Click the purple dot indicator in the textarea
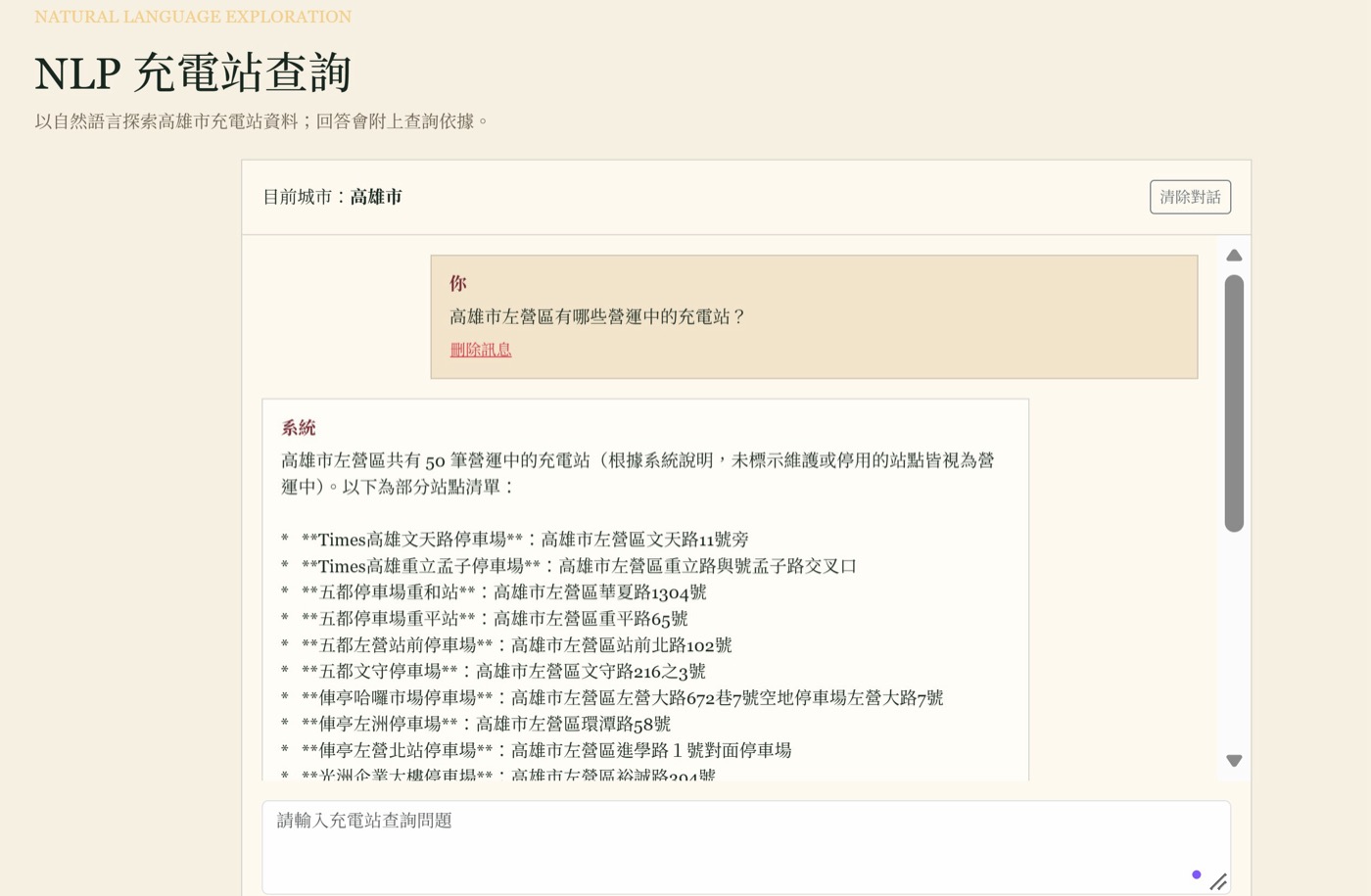This screenshot has height=896, width=1371. point(1196,874)
